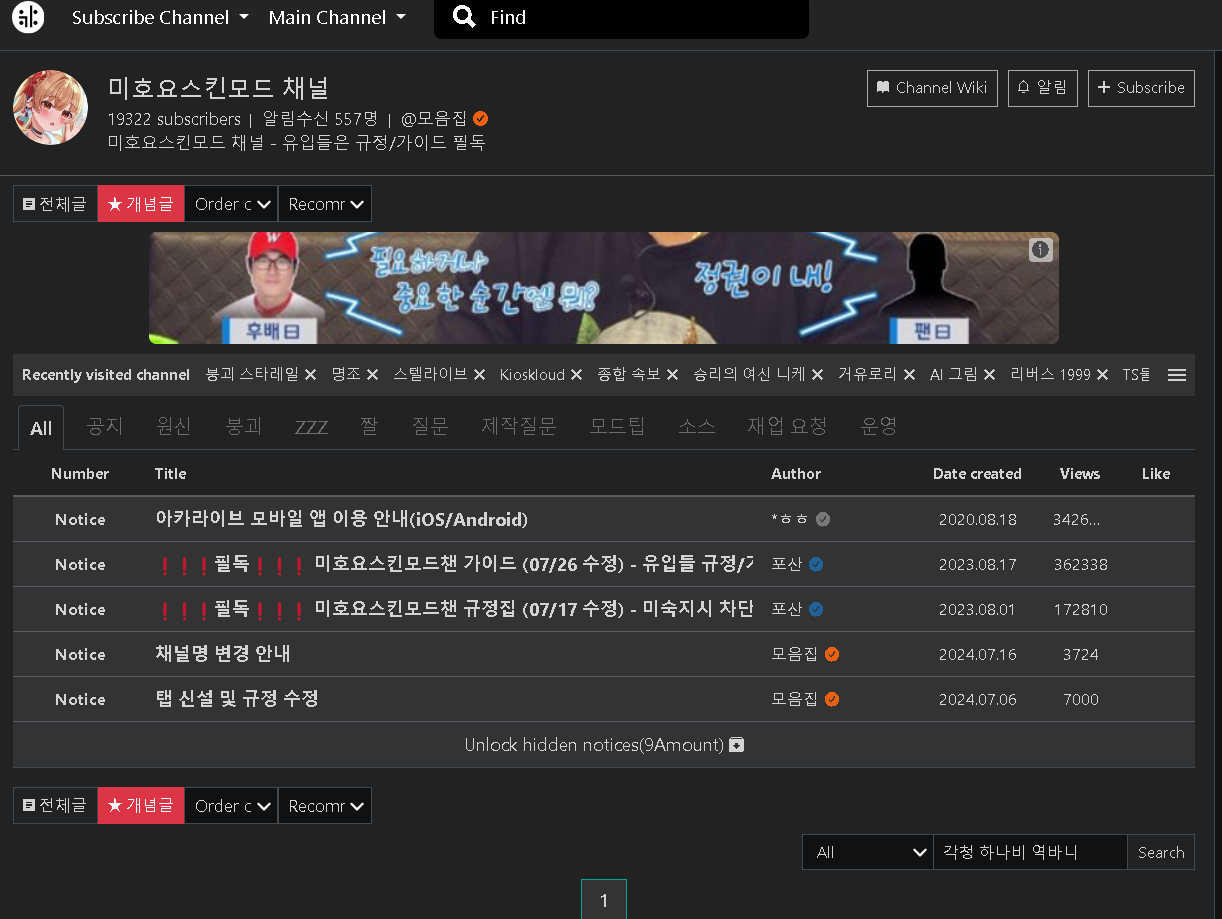This screenshot has width=1222, height=919.
Task: Switch to the 원신 tab
Action: [174, 427]
